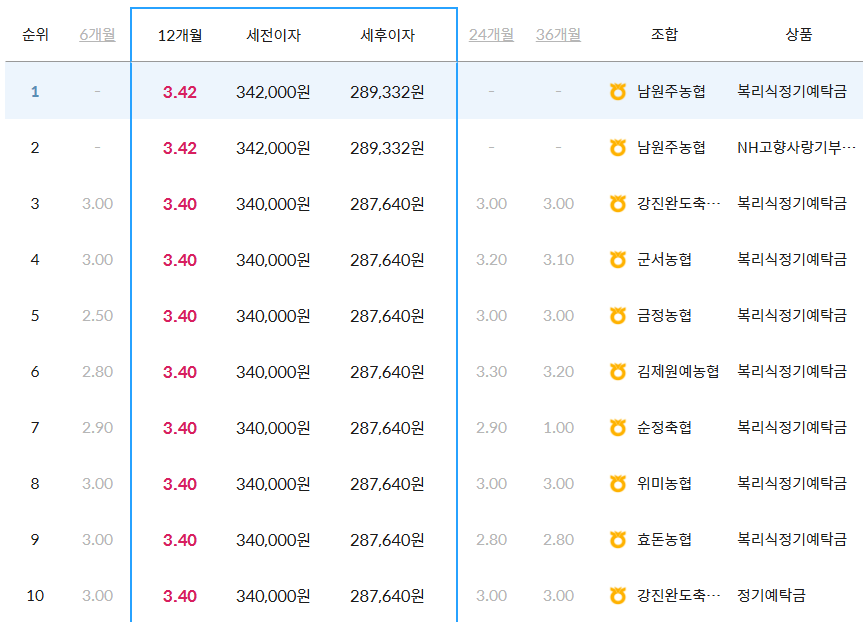Open 복리식정기예탁금 in the rank 1 row
This screenshot has height=622, width=863.
tap(792, 91)
